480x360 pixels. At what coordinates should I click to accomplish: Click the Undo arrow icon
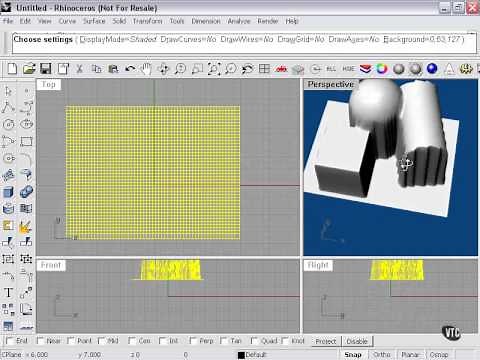coord(130,69)
